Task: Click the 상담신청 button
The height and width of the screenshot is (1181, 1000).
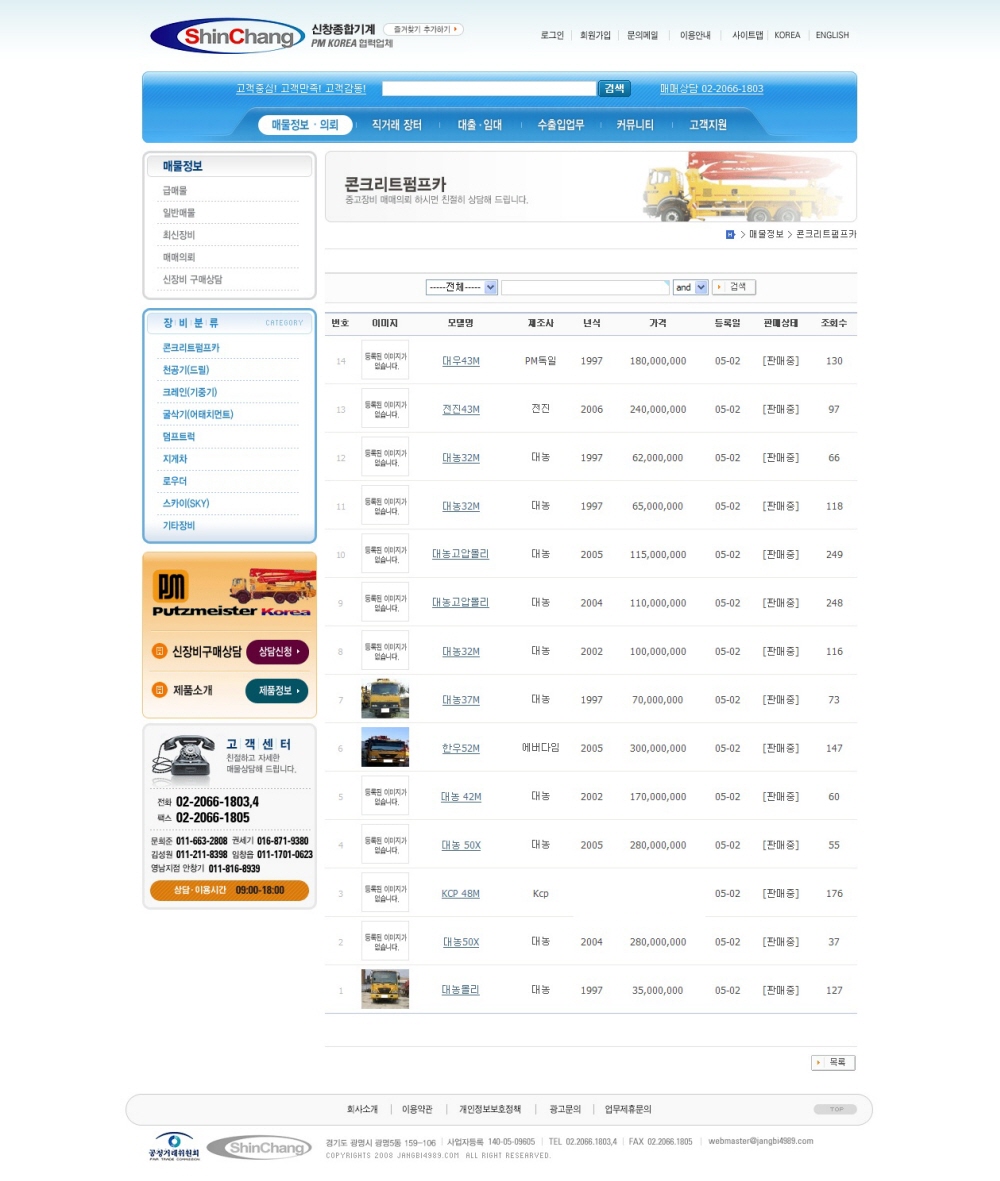Action: (277, 651)
